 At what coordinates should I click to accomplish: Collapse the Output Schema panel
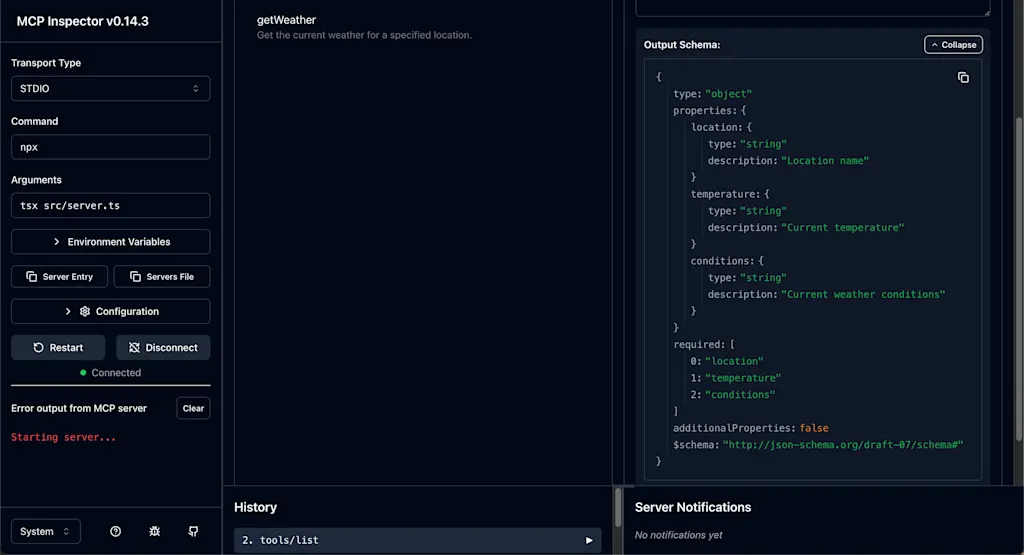(953, 45)
